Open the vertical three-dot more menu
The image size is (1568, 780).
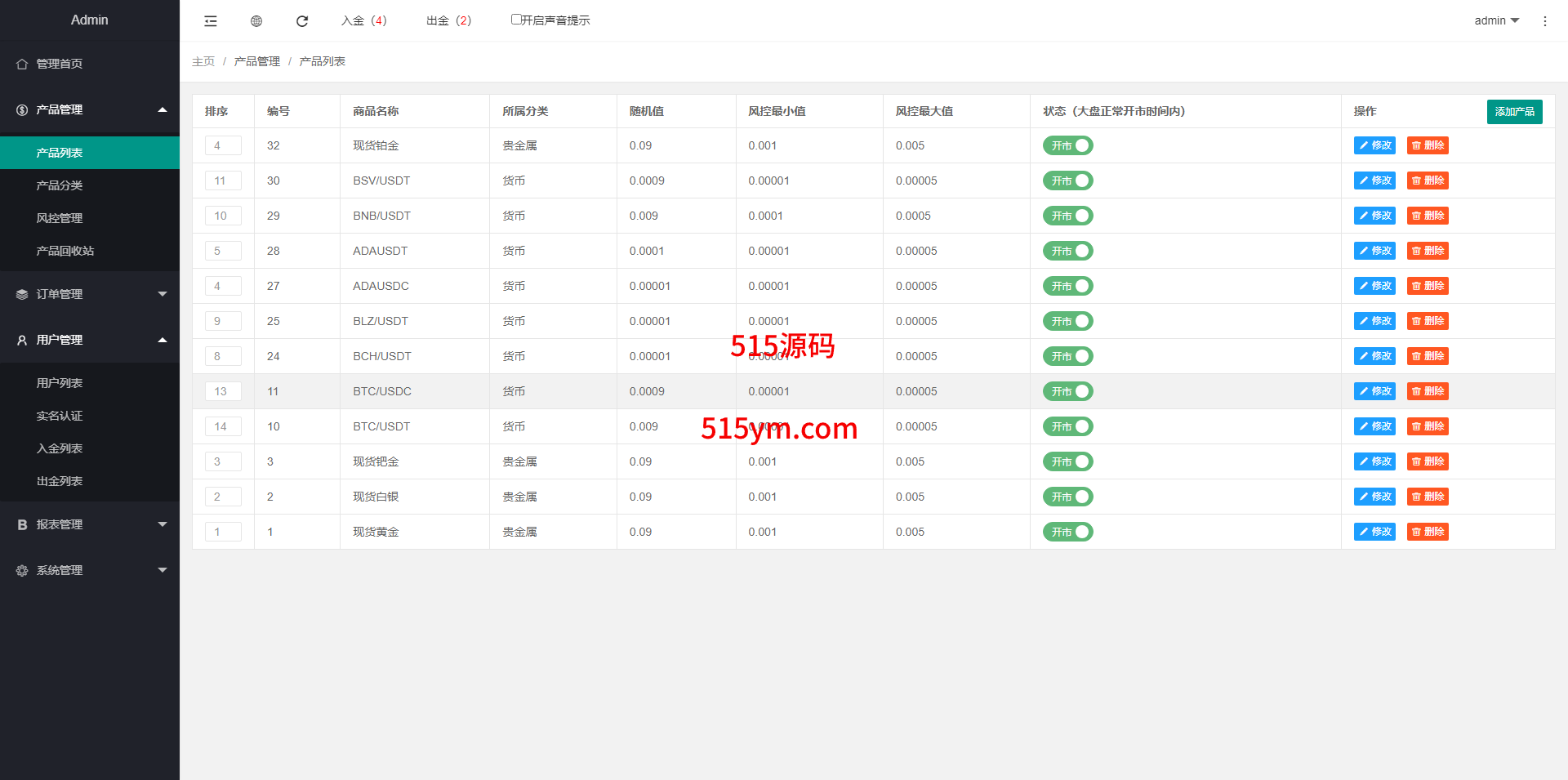1544,21
